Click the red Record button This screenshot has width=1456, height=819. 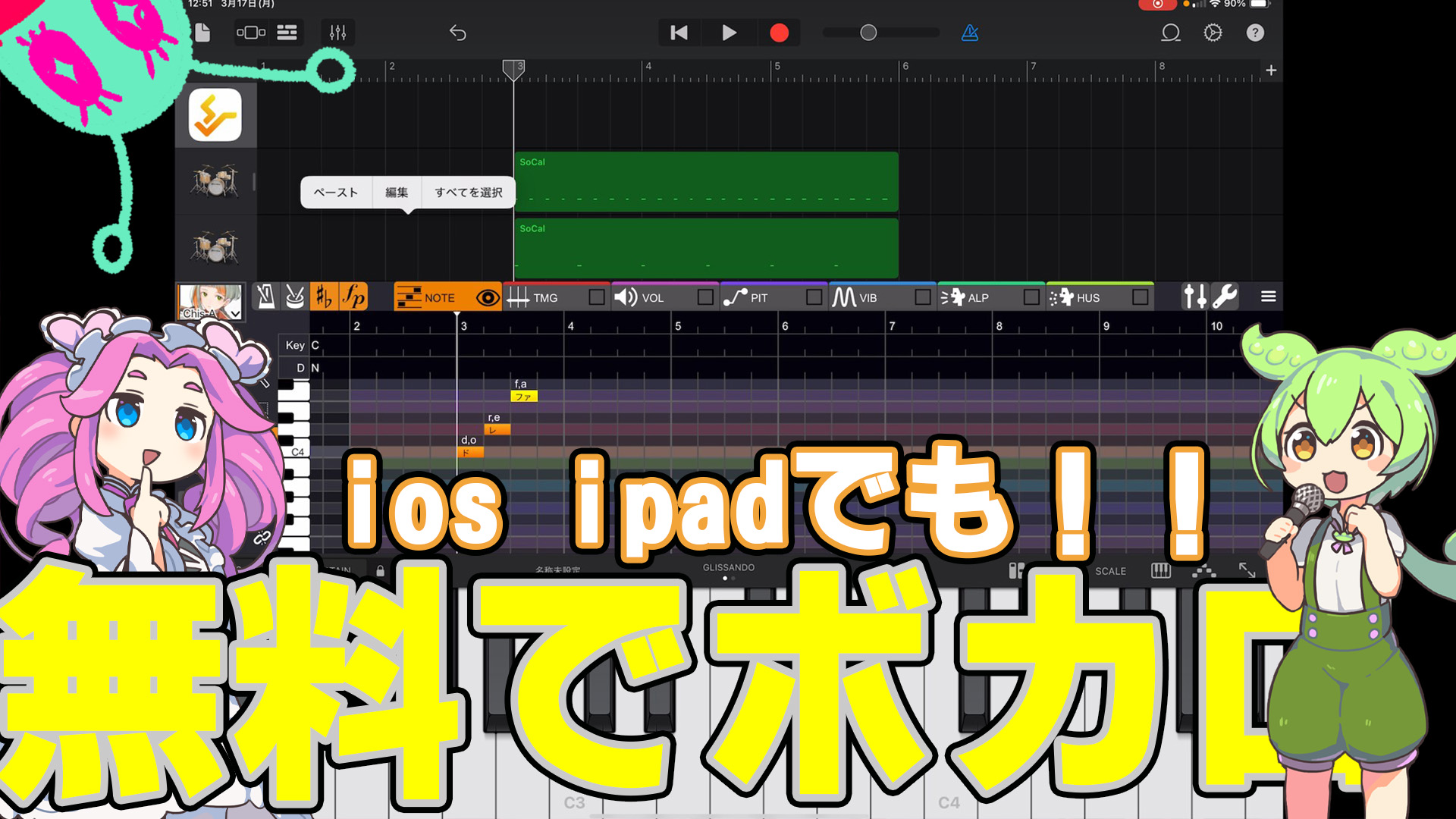point(779,33)
